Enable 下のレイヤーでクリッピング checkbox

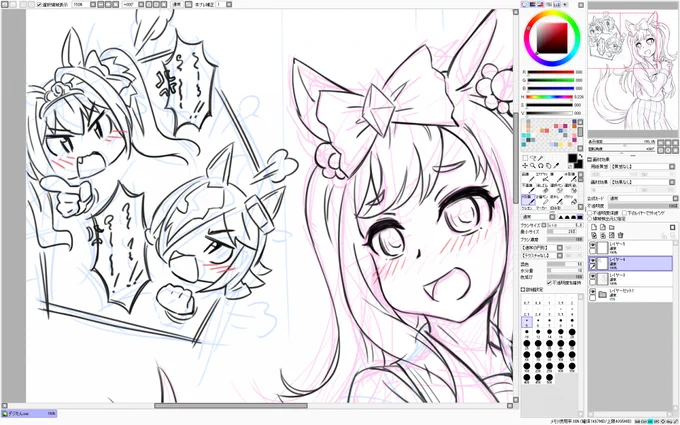tap(624, 213)
